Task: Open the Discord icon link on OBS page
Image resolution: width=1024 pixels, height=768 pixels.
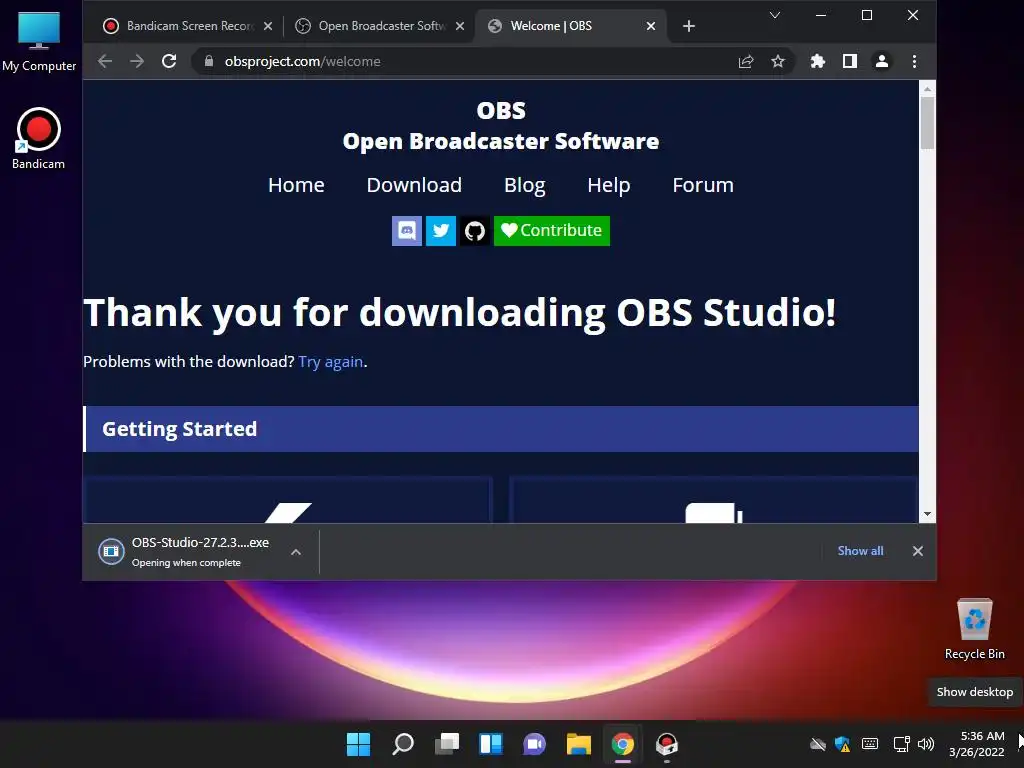Action: tap(406, 231)
